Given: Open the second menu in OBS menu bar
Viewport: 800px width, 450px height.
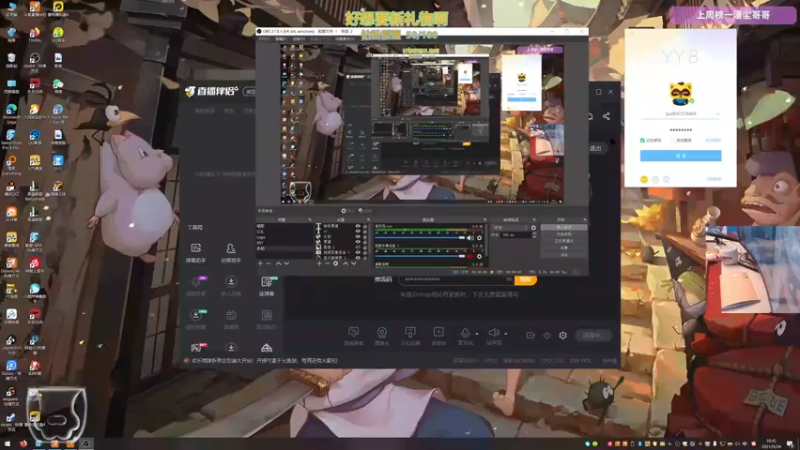Looking at the screenshot, I should pos(281,39).
